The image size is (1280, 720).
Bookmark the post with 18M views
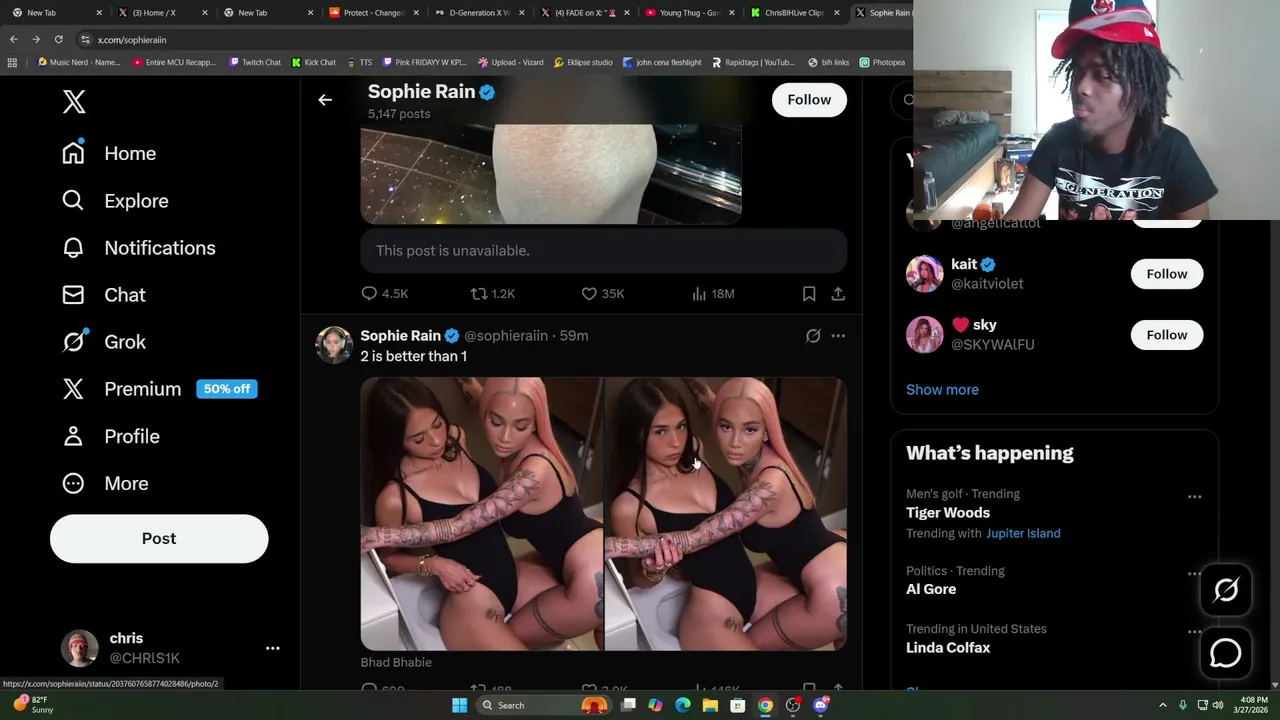(809, 293)
